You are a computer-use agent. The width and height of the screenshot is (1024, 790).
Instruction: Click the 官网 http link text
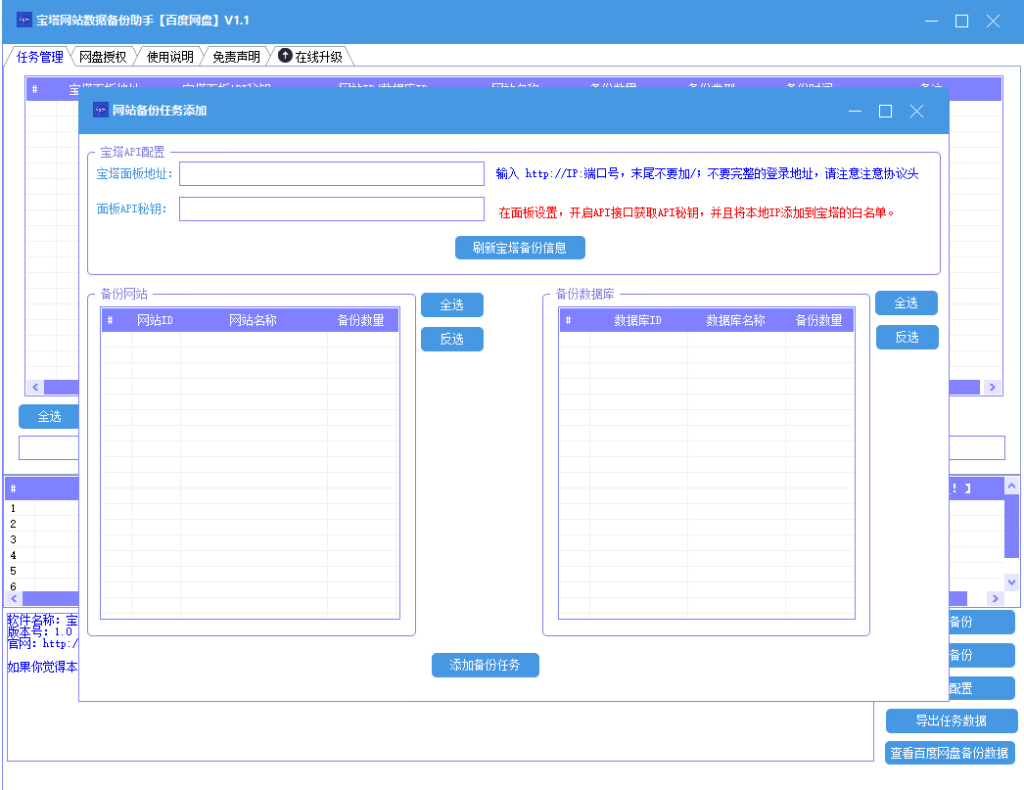coord(42,643)
